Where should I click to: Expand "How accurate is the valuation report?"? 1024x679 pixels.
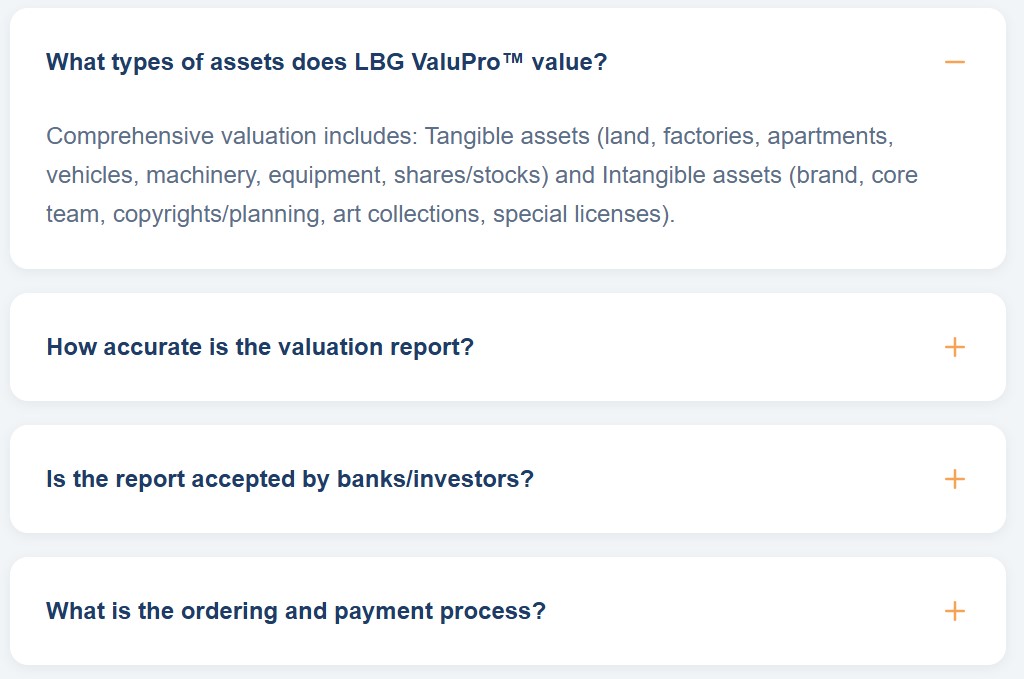click(260, 347)
